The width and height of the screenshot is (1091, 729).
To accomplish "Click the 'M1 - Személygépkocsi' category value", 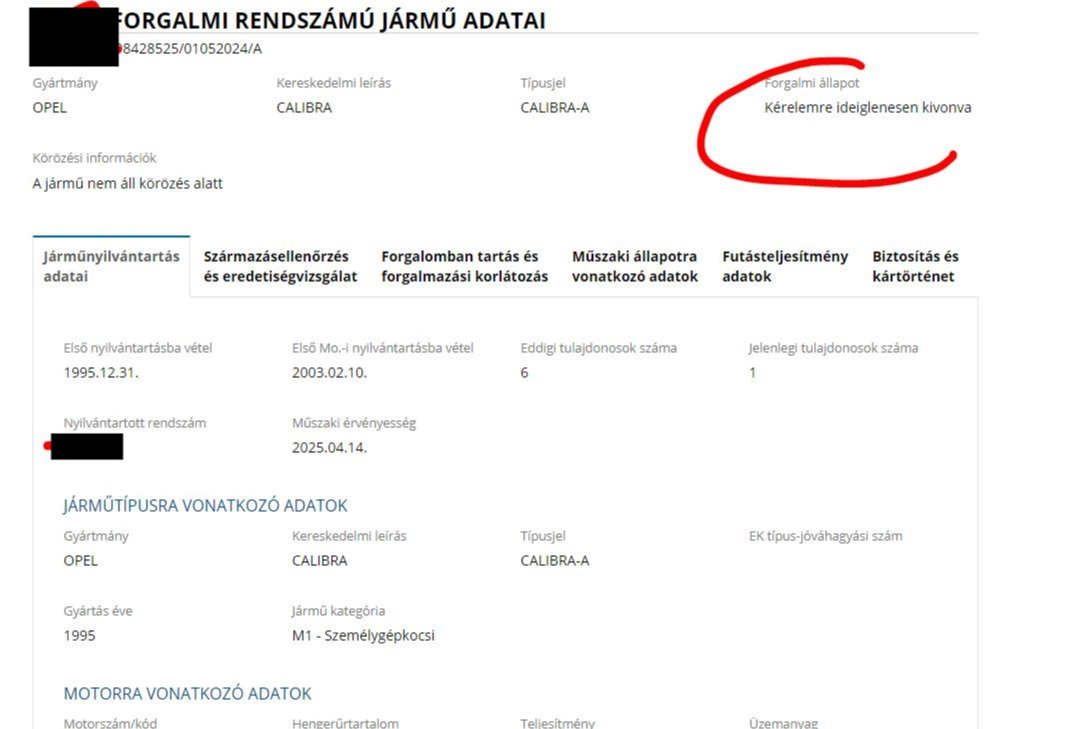I will click(363, 636).
